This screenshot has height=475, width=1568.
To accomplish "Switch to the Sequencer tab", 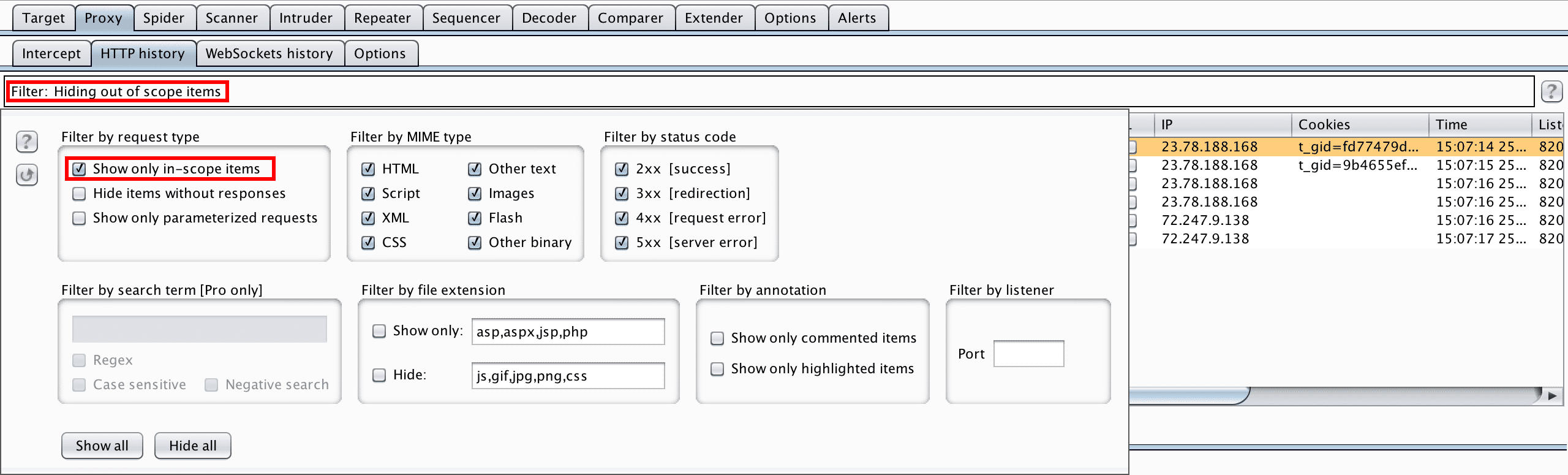I will (466, 18).
